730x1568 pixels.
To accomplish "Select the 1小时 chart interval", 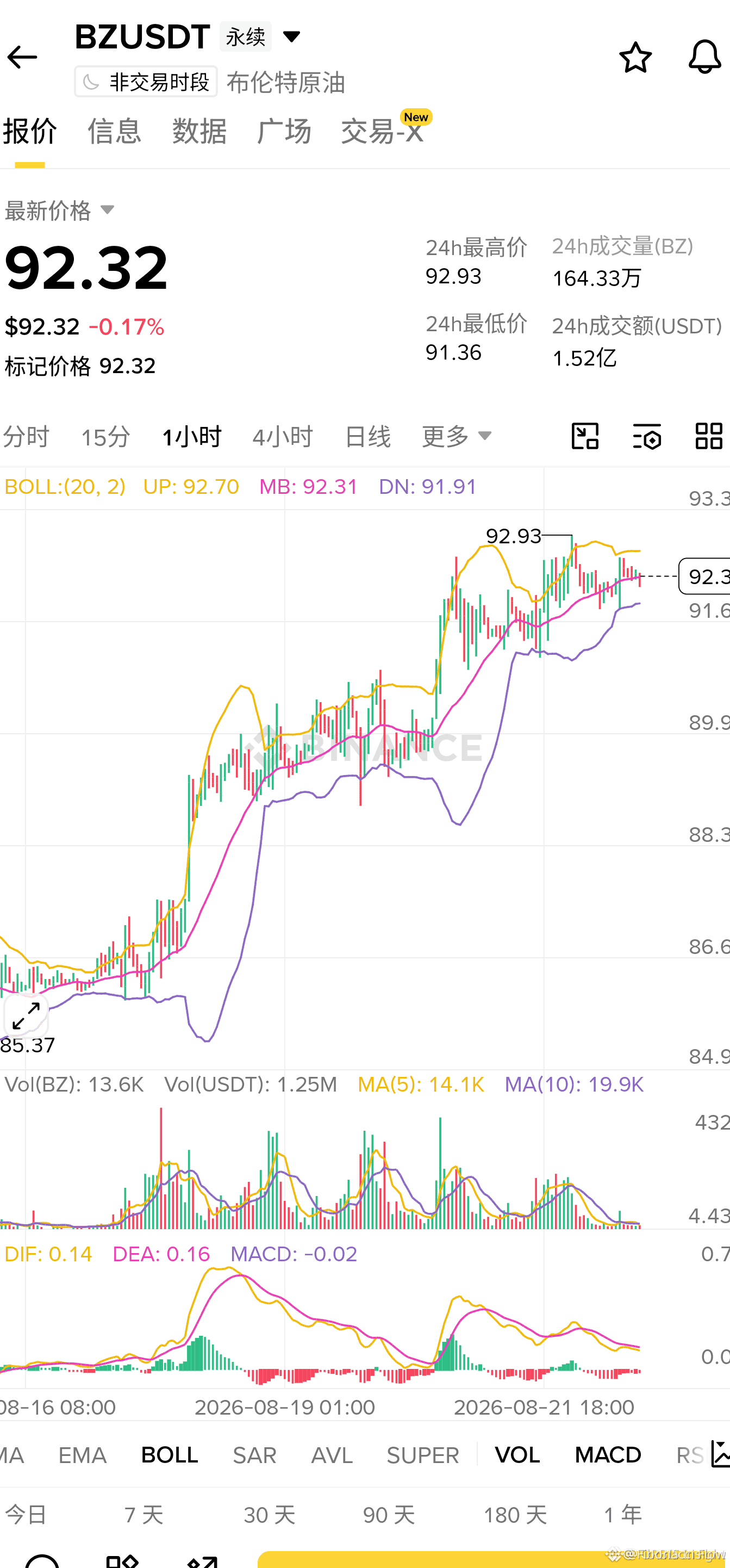I will (192, 437).
